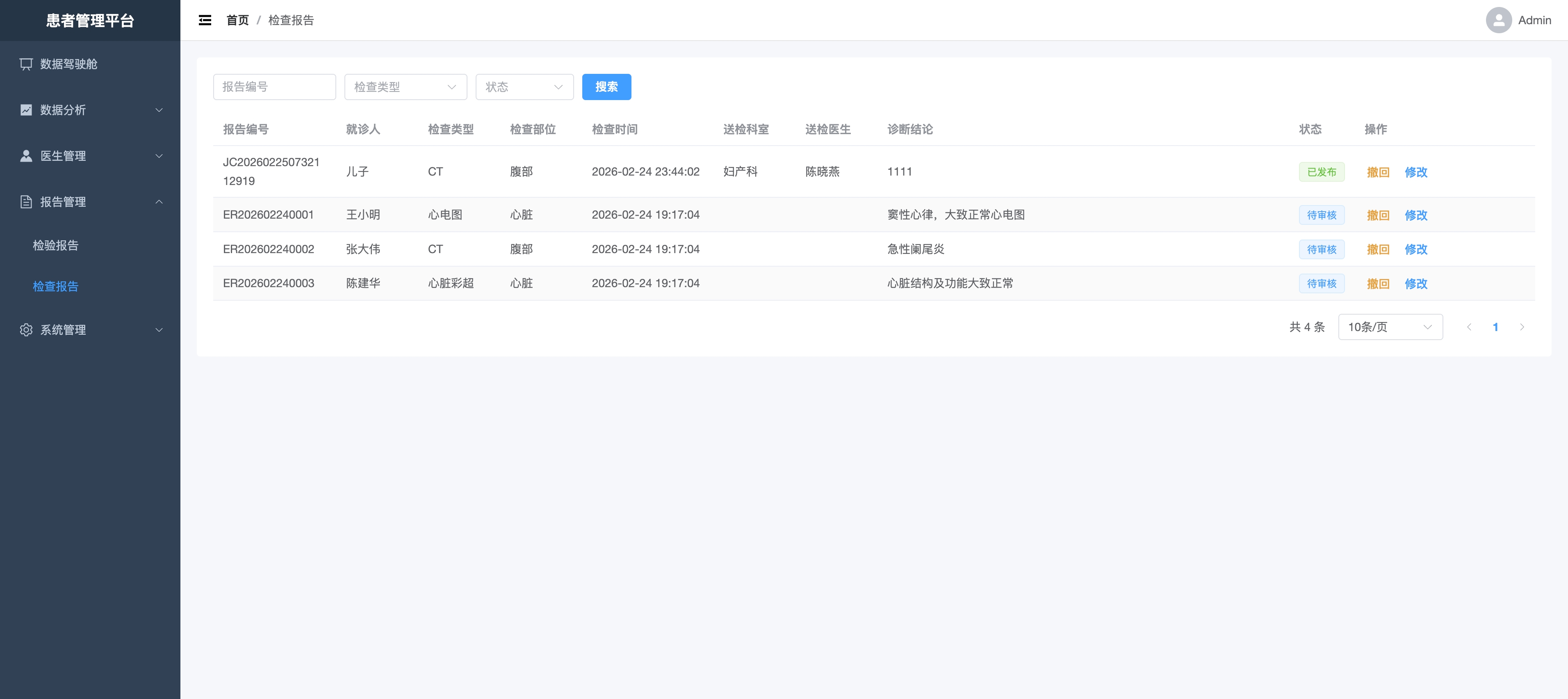Click the 数据驾驶舱 monitor icon
Viewport: 1568px width, 699px height.
coord(26,64)
